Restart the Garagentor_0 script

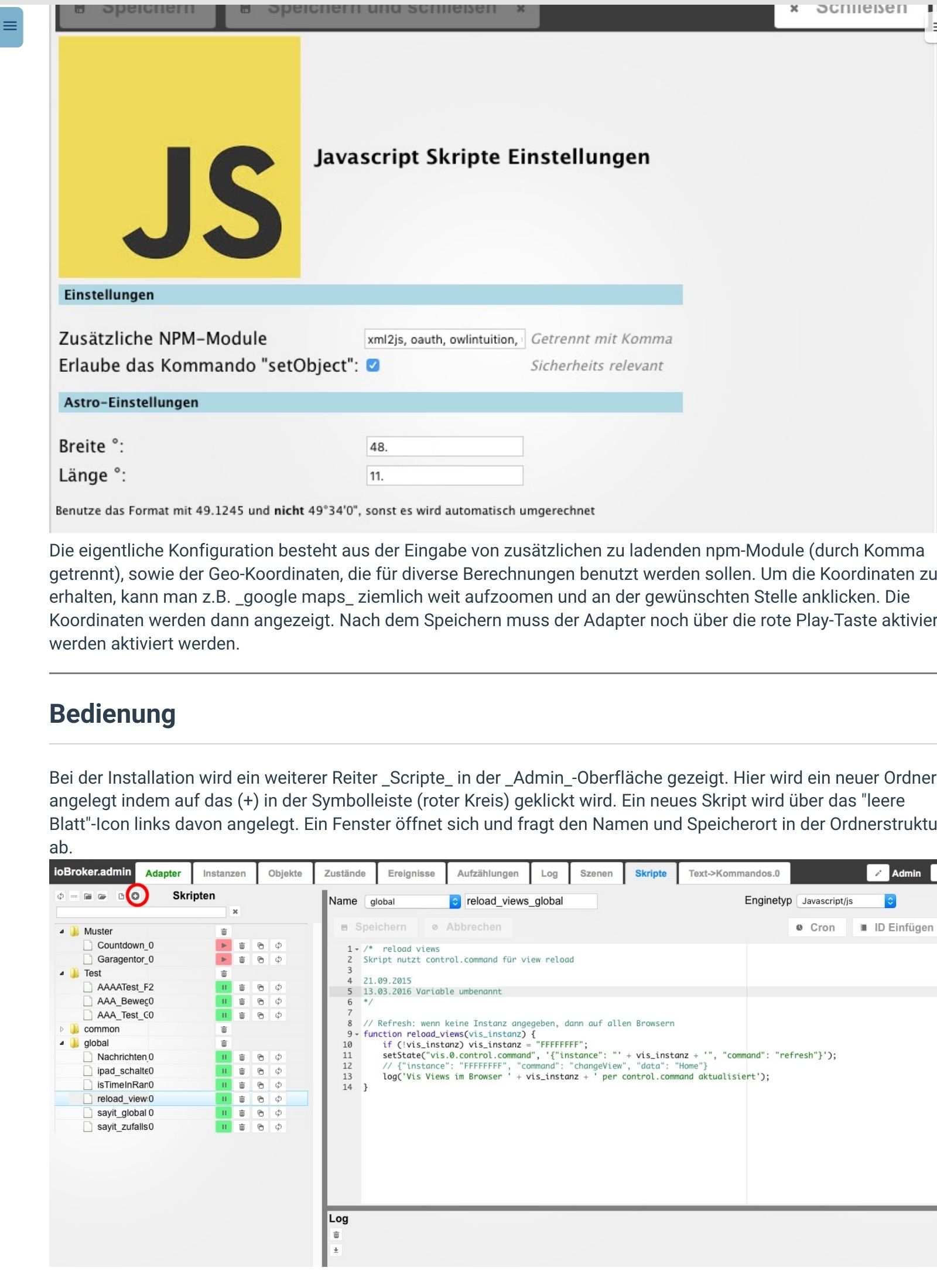point(279,960)
